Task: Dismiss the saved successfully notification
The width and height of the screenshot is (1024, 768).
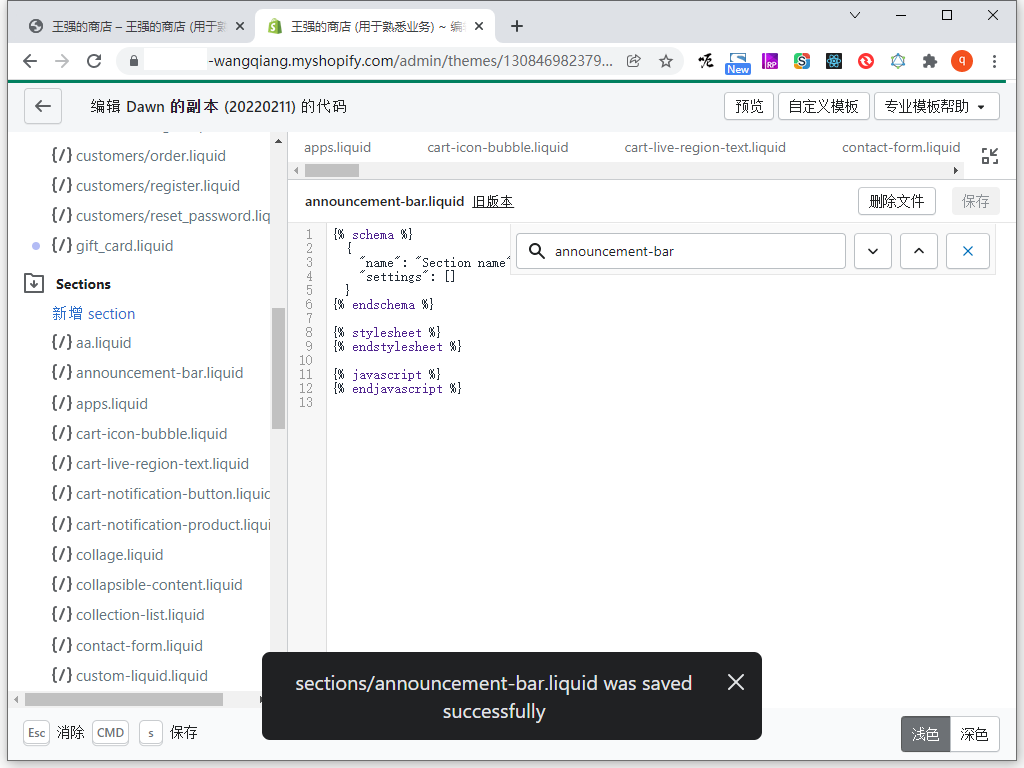Action: pos(736,682)
